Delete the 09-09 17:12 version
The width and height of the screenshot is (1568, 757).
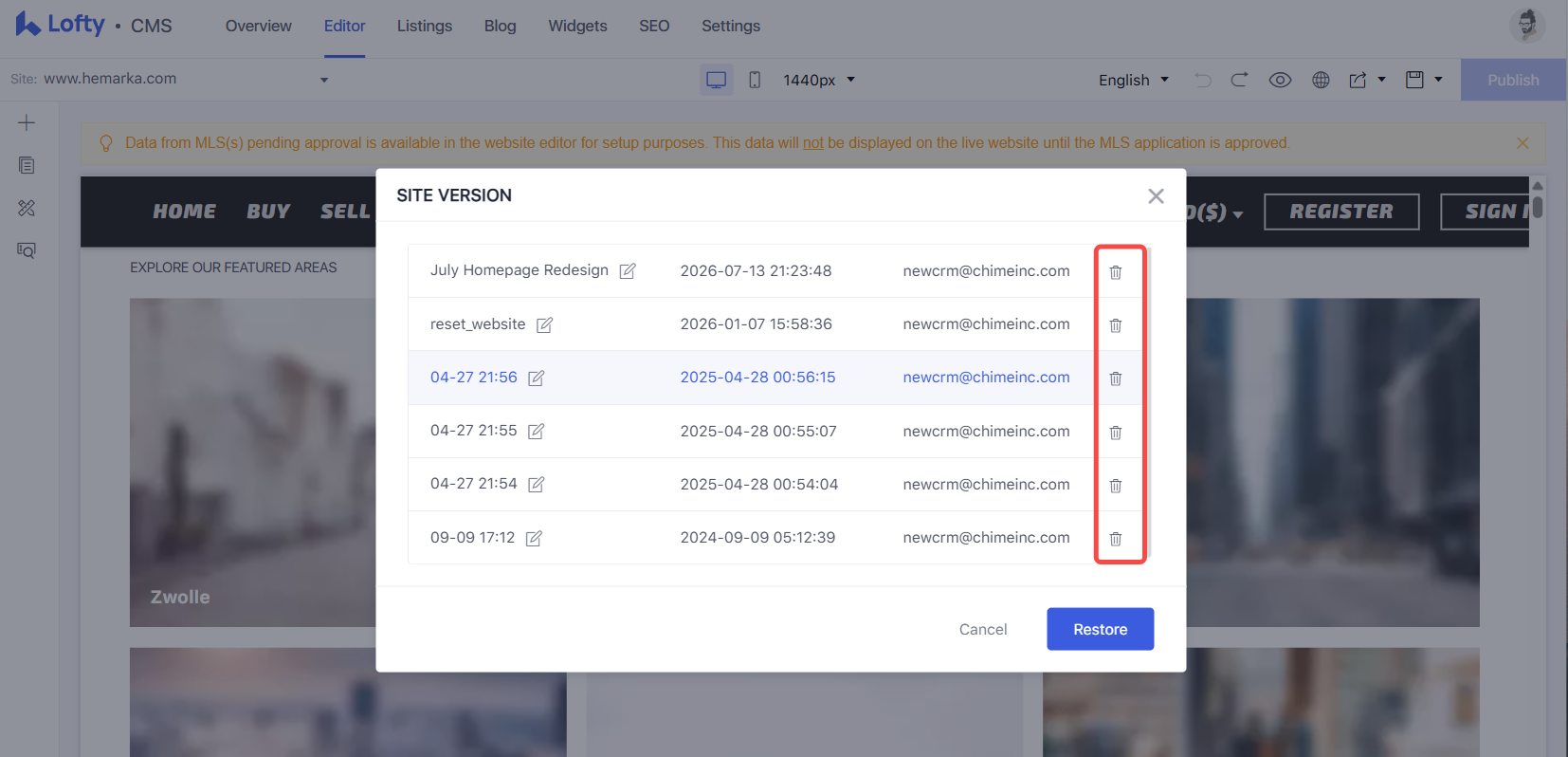click(1116, 539)
